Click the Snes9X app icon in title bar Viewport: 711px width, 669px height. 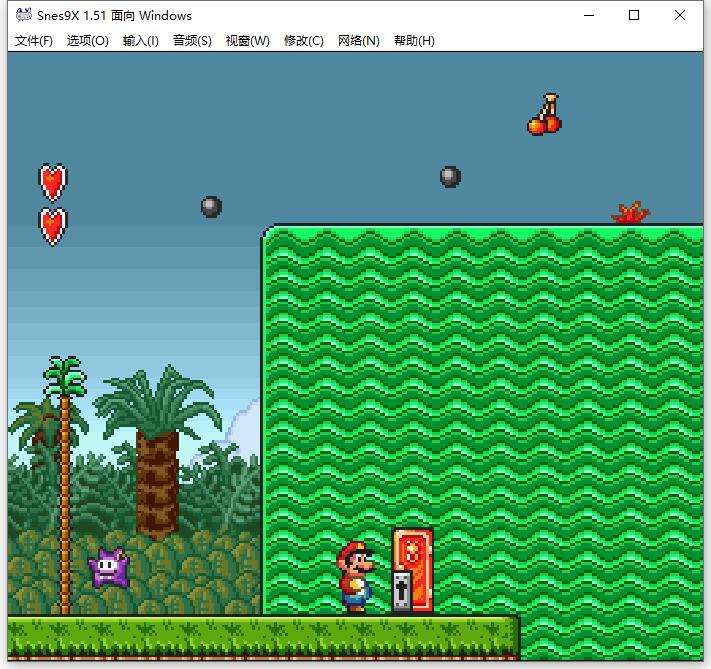point(24,15)
